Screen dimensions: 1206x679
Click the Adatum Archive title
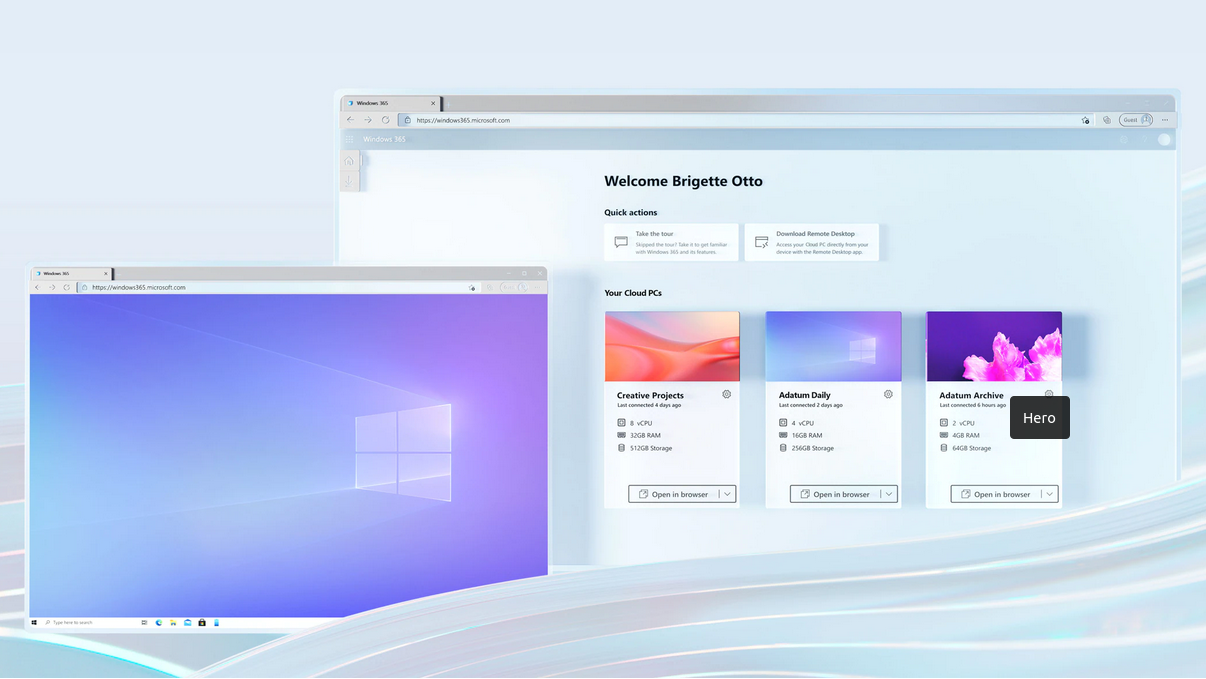click(x=971, y=396)
